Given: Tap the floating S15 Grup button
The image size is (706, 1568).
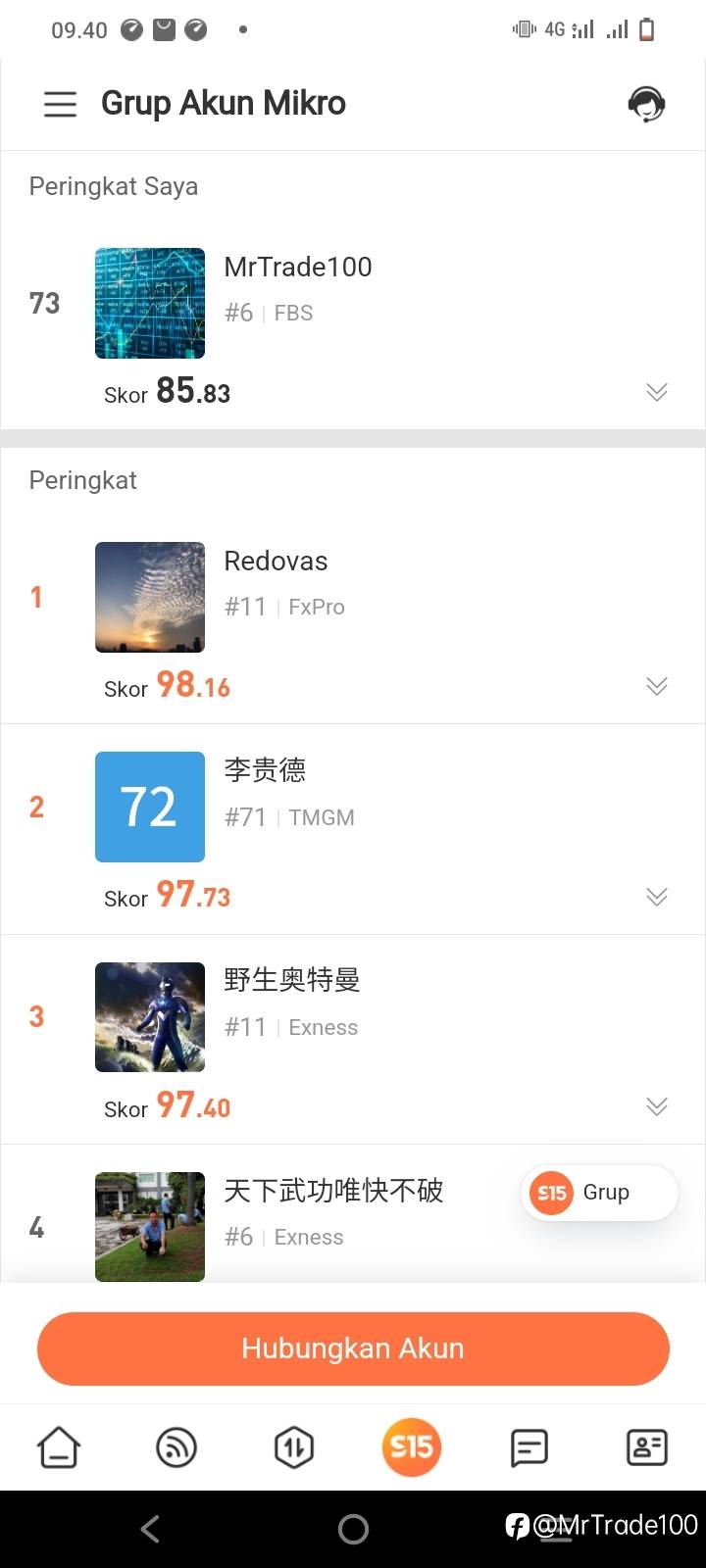Looking at the screenshot, I should tap(599, 1193).
